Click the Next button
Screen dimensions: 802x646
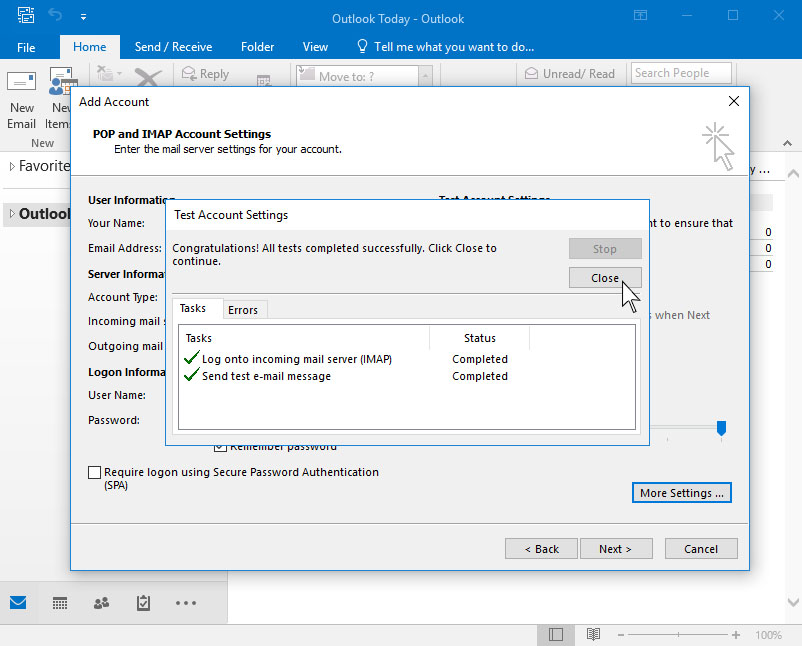pos(616,549)
